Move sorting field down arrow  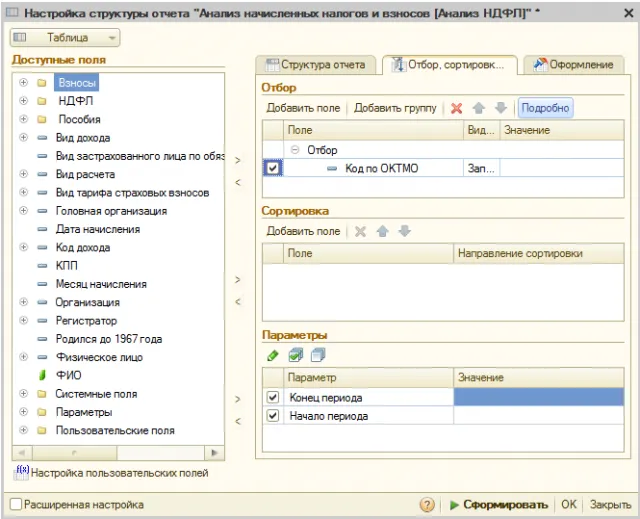[x=404, y=231]
